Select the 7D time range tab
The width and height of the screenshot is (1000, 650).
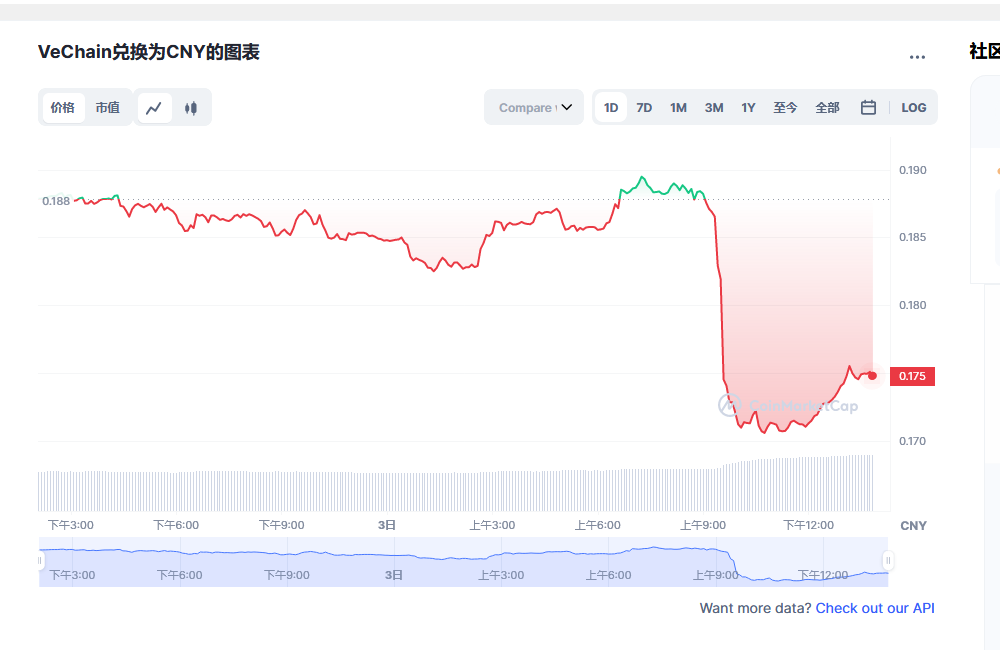coord(644,108)
